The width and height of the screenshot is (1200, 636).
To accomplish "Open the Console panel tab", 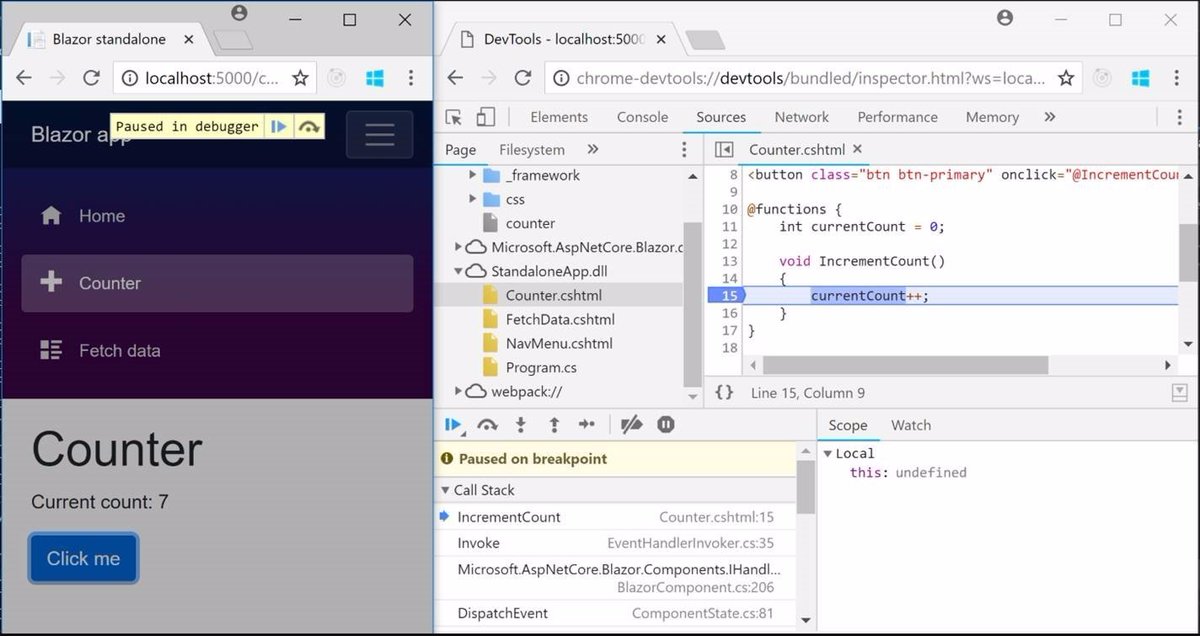I will tap(642, 117).
